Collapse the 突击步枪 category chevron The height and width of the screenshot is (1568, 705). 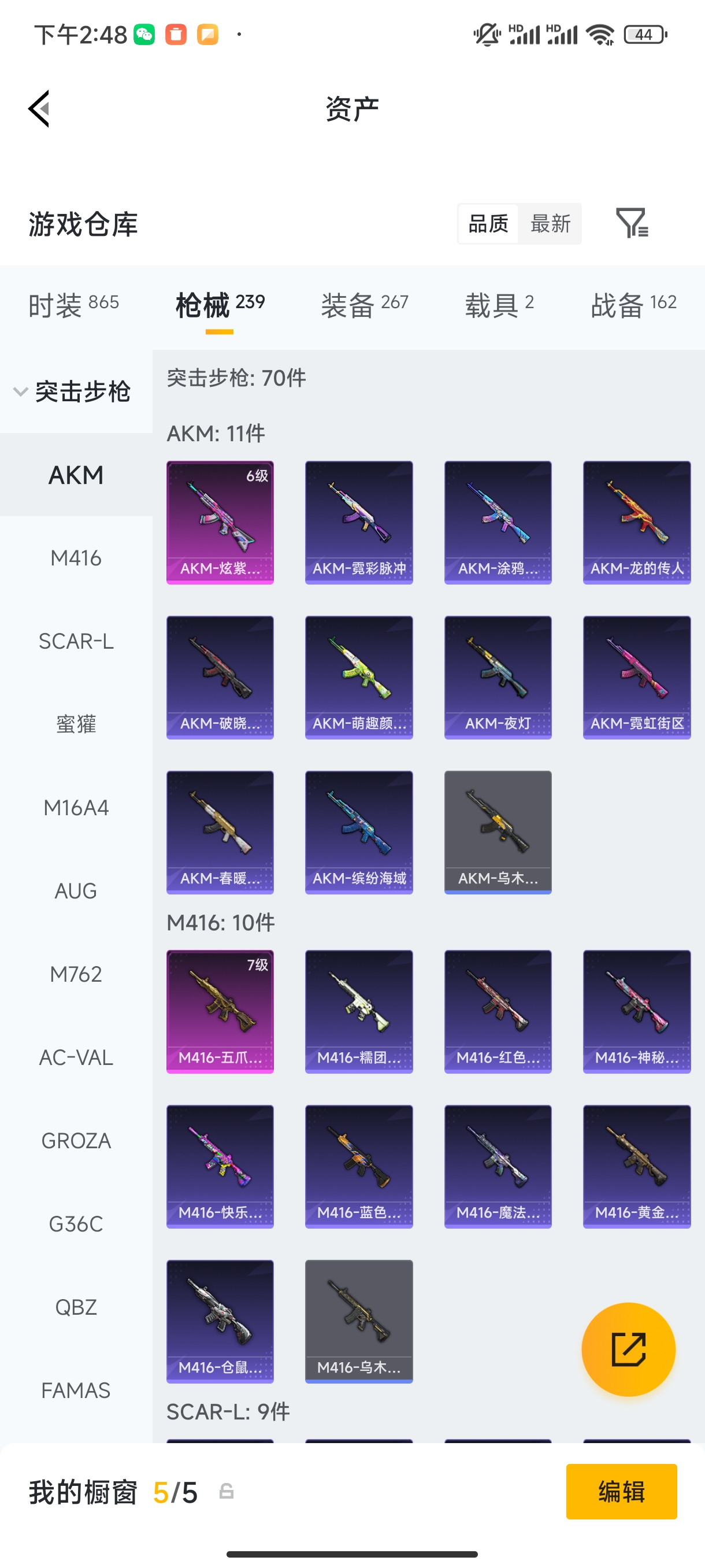pos(21,391)
